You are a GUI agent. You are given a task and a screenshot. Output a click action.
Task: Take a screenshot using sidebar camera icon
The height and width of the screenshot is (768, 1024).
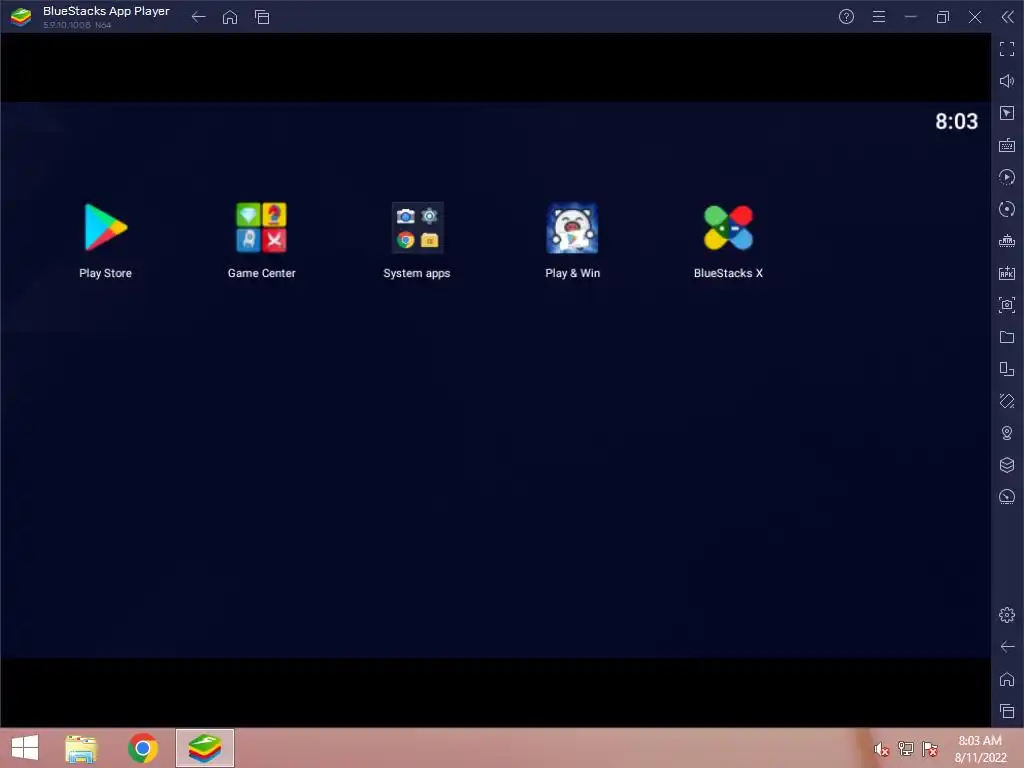click(x=1007, y=305)
